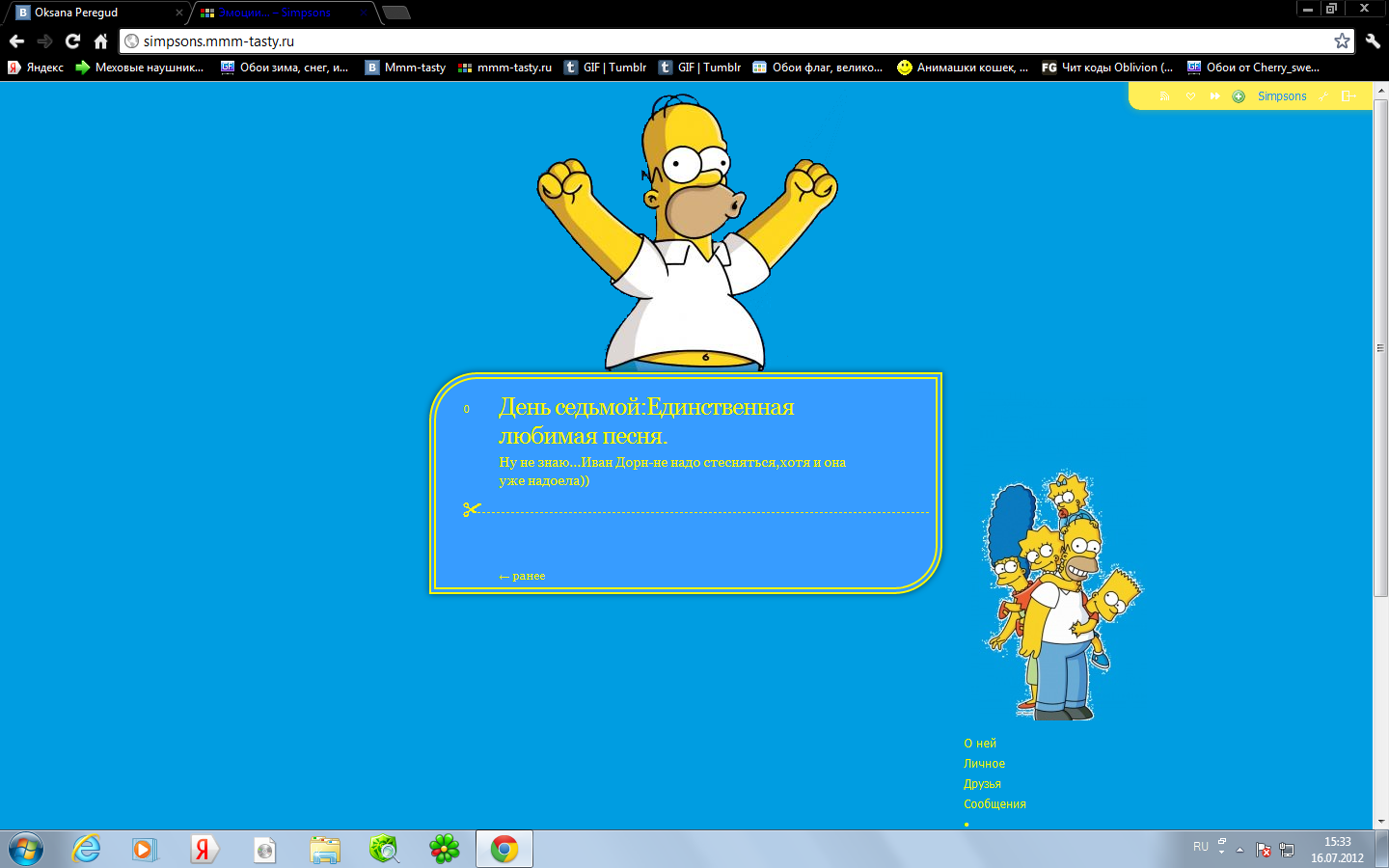Click the heart favorite icon in yellow bar
Screen dimensions: 1389x868
[1189, 95]
